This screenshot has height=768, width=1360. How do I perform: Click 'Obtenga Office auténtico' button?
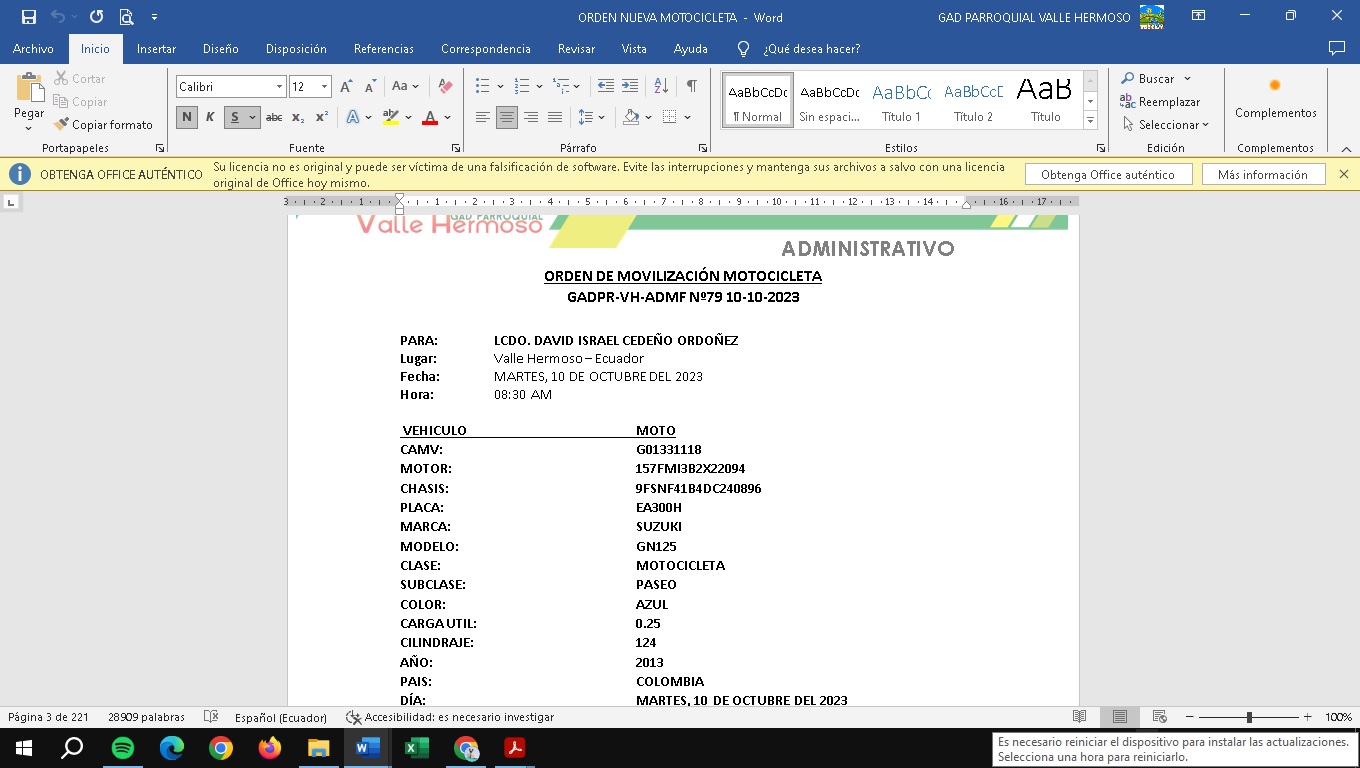1107,175
